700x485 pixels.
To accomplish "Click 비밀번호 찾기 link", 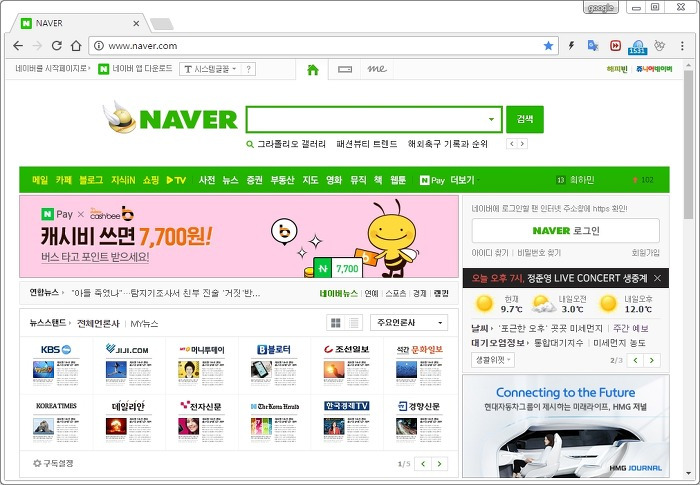I will (x=539, y=253).
